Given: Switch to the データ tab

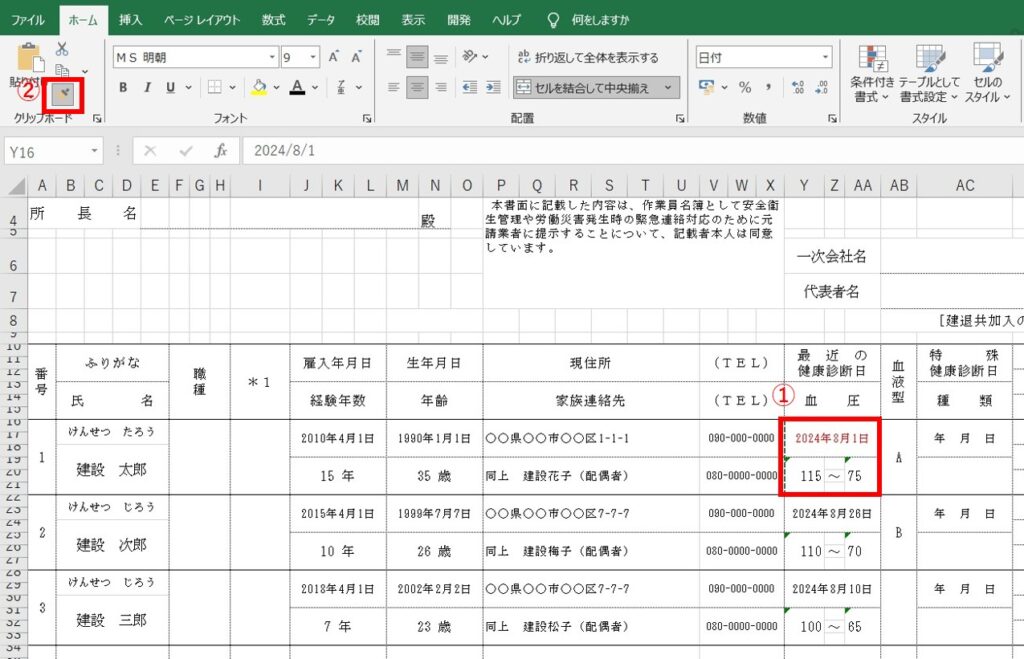Looking at the screenshot, I should click(x=321, y=20).
